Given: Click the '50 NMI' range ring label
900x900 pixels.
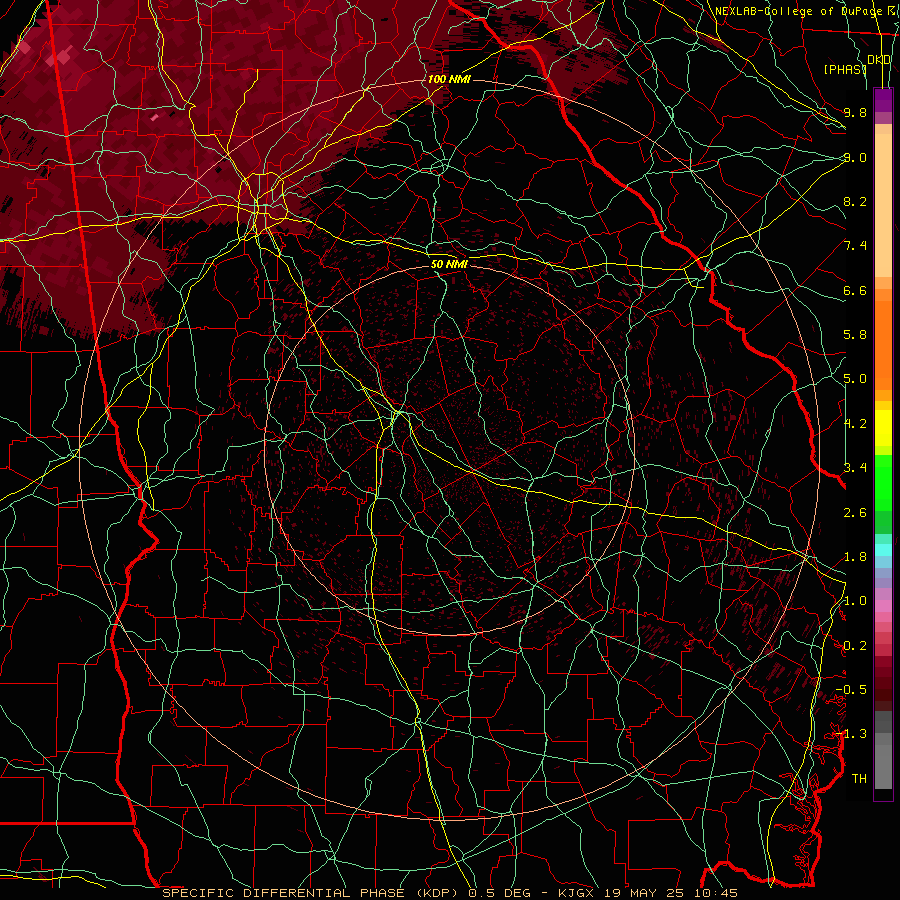Looking at the screenshot, I should pyautogui.click(x=449, y=264).
